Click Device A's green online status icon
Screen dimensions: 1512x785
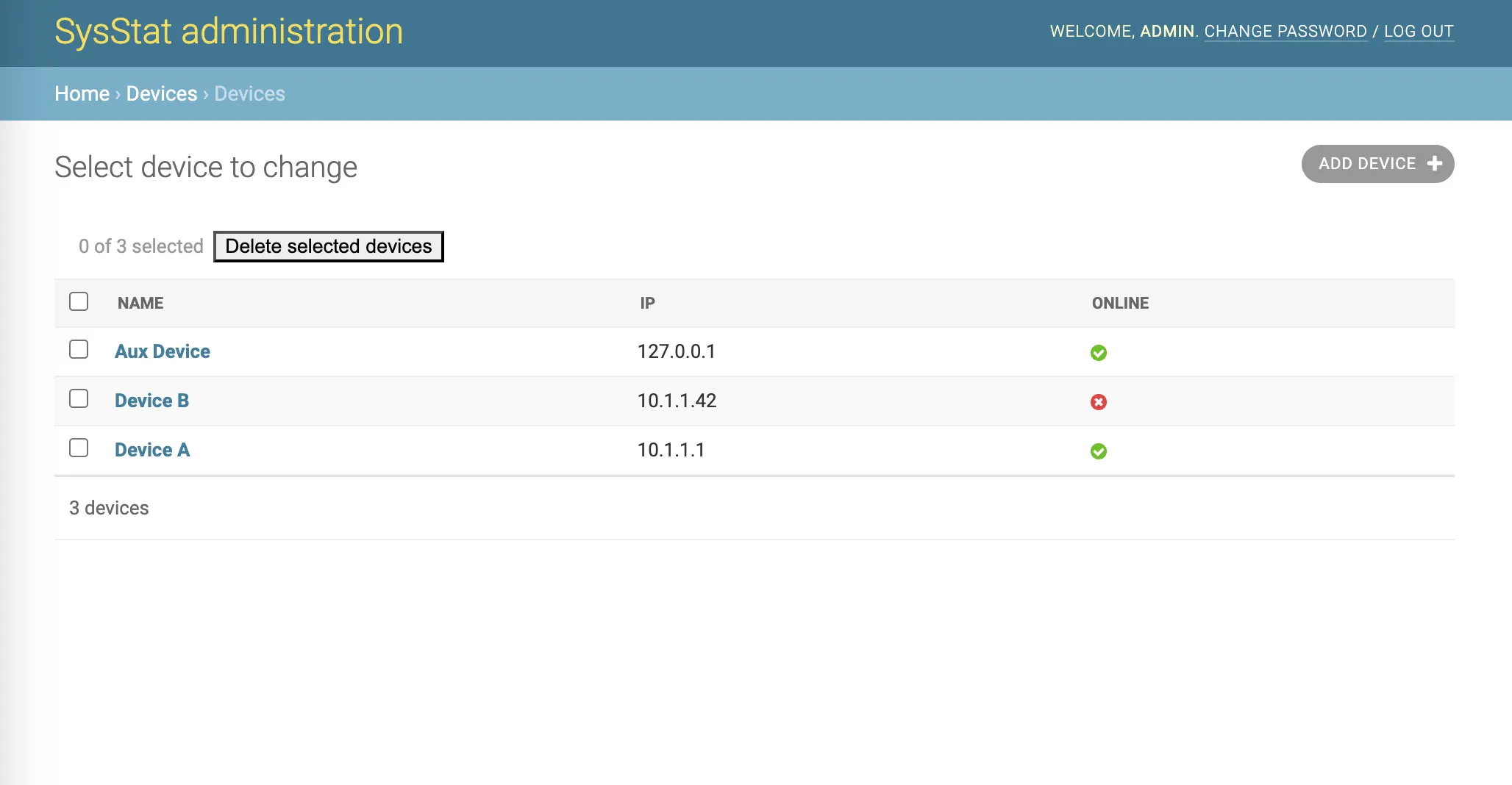1098,451
